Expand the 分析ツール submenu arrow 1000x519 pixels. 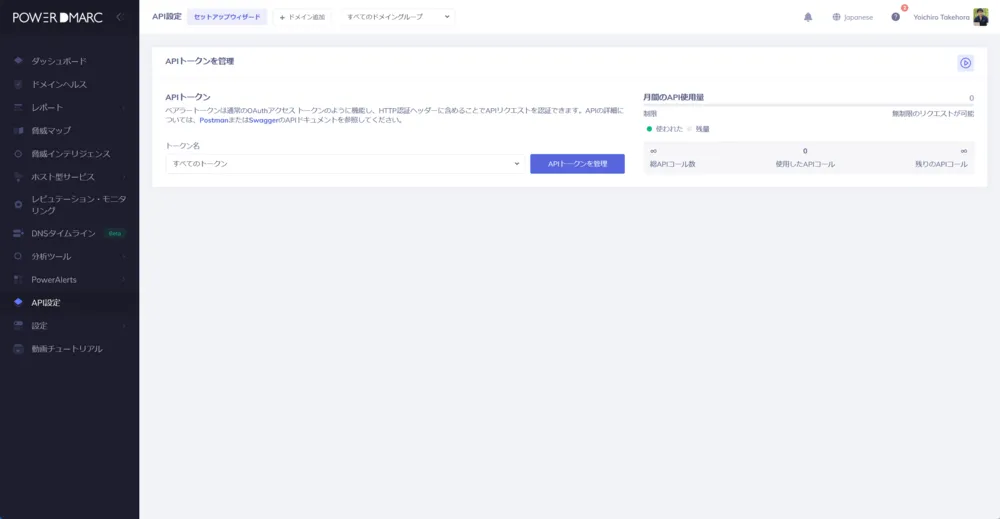[x=124, y=256]
